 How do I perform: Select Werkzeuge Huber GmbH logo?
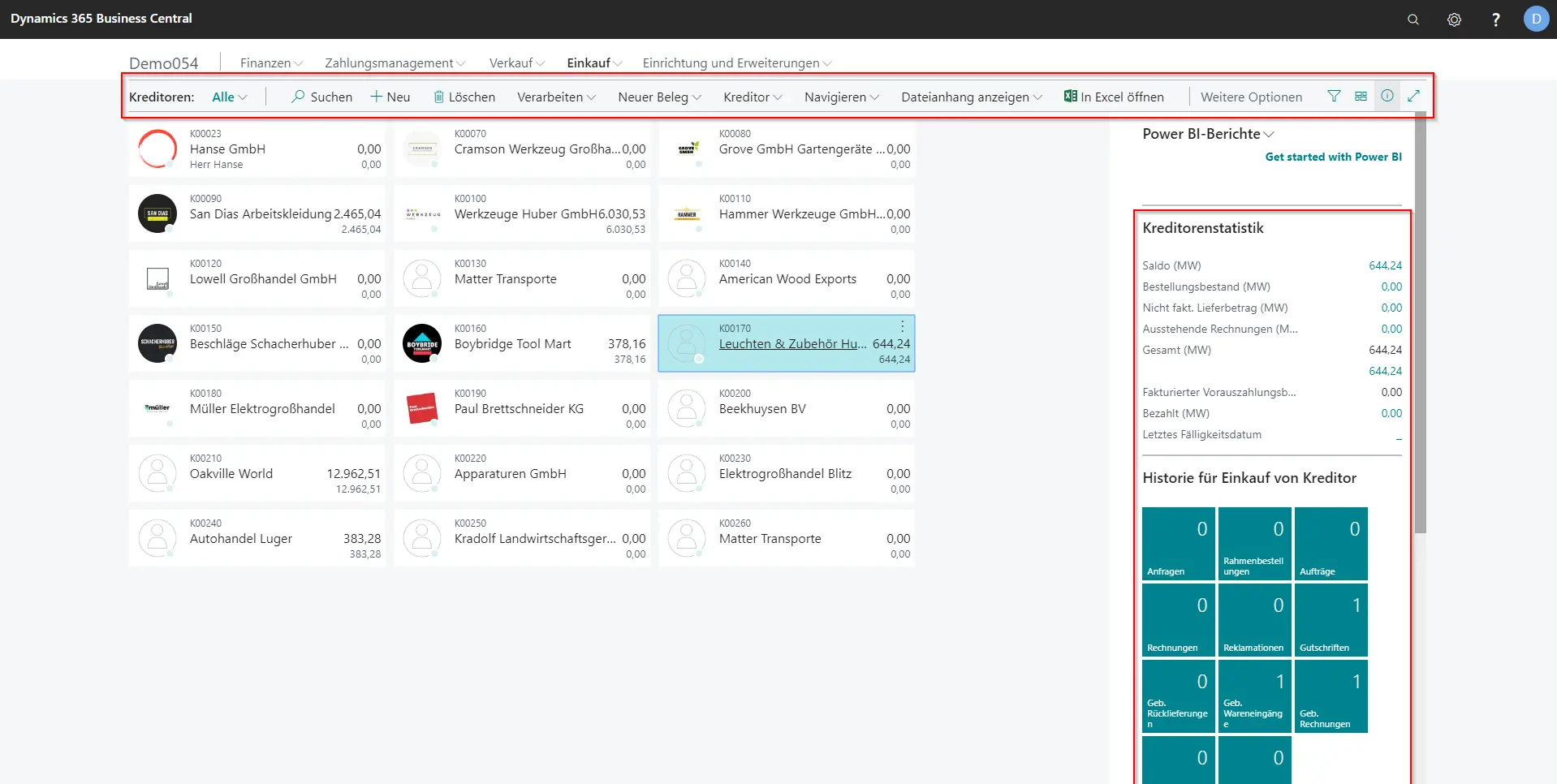click(422, 213)
